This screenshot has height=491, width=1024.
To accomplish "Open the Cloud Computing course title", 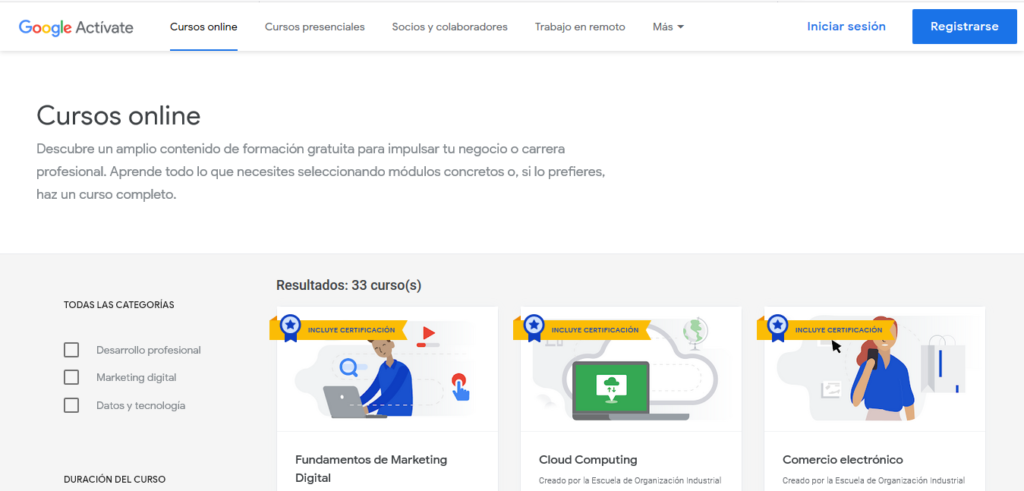I will 587,460.
